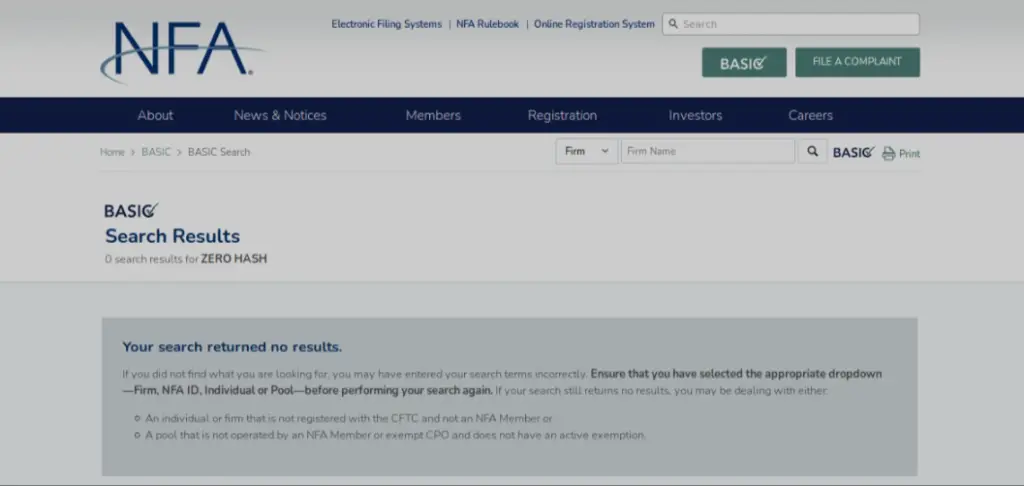Image resolution: width=1024 pixels, height=486 pixels.
Task: Click the File a Complaint button
Action: [857, 62]
